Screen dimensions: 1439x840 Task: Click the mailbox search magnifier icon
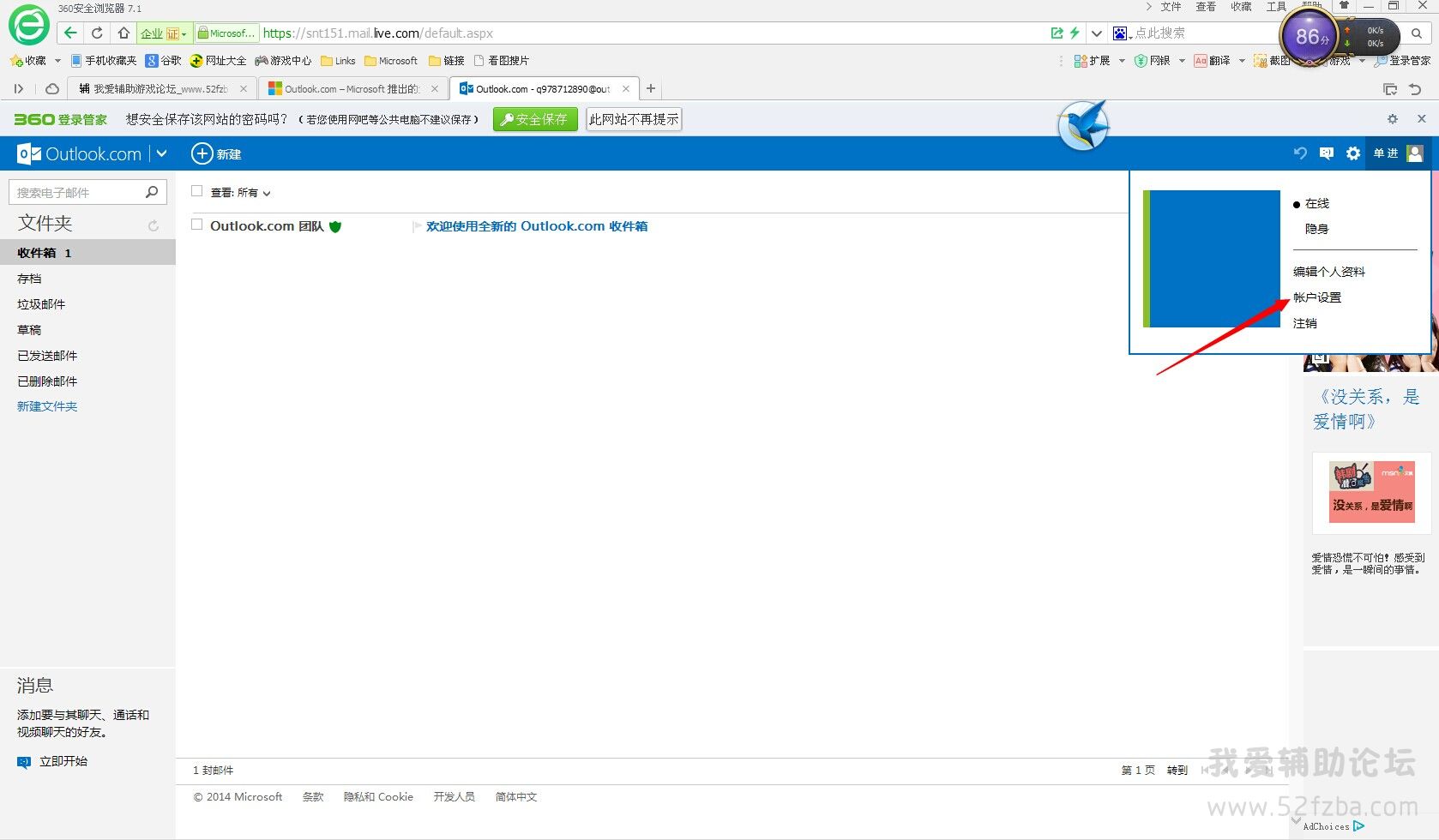coord(152,192)
